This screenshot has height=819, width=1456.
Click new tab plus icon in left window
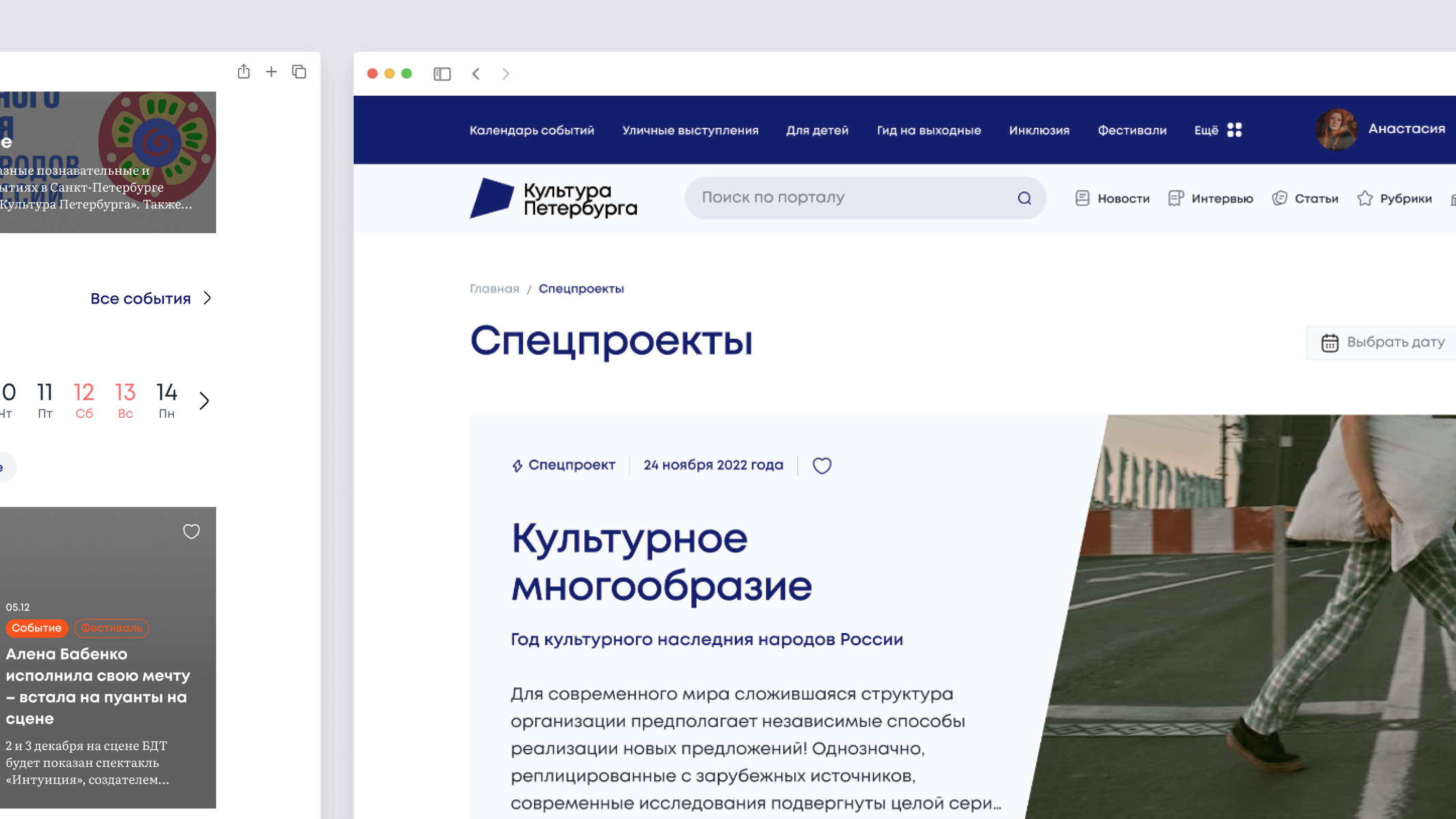tap(271, 72)
